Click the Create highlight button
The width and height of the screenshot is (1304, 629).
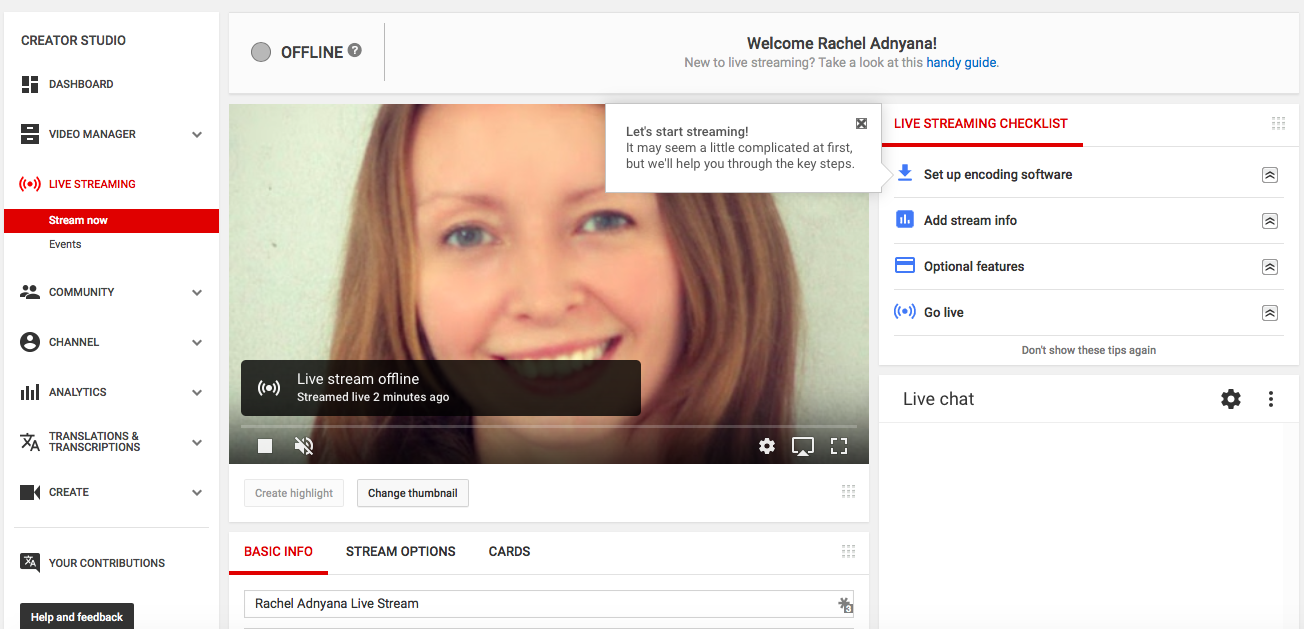pyautogui.click(x=294, y=493)
